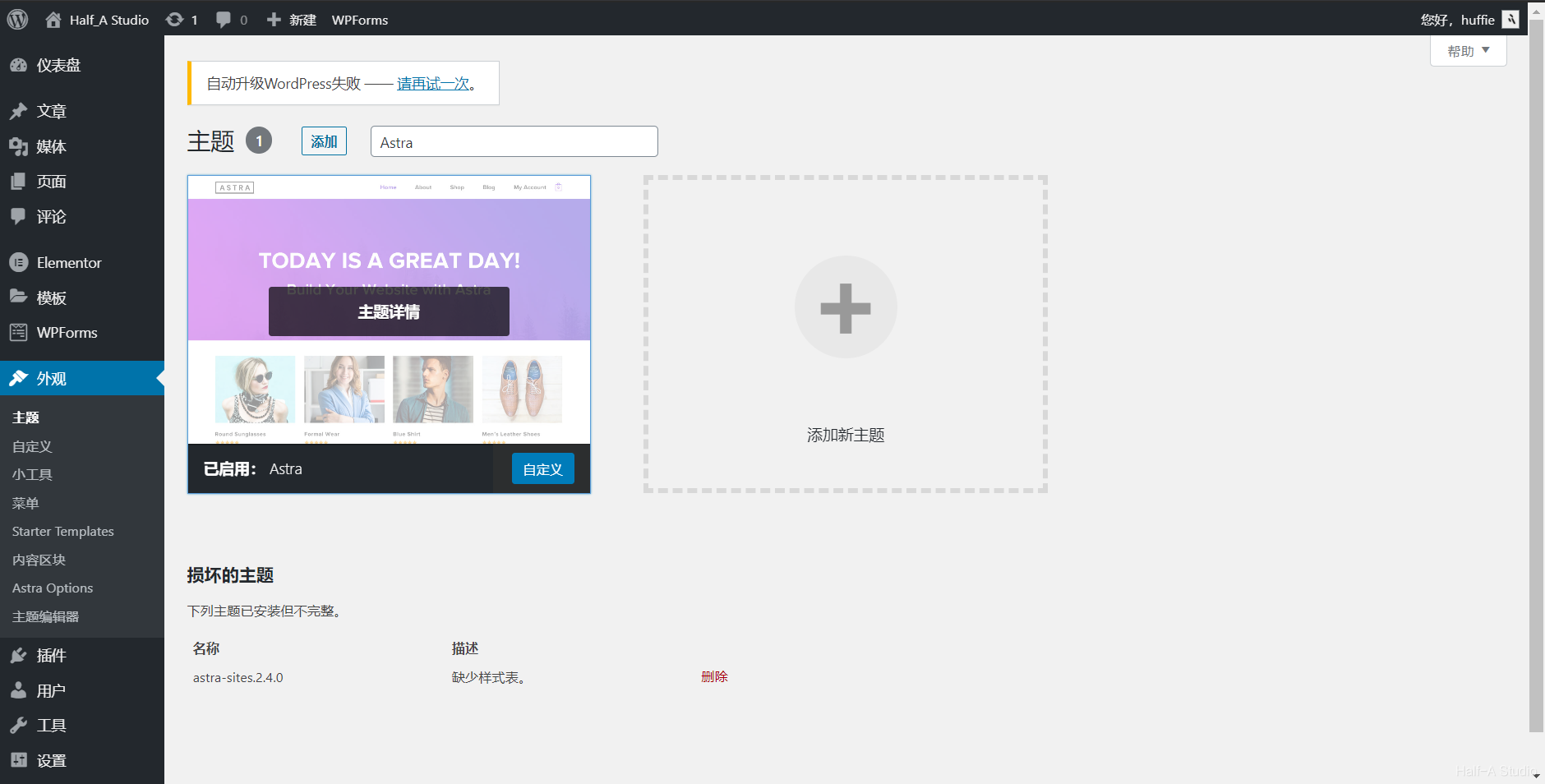The image size is (1545, 784).
Task: Click the 主题详情 overlay button
Action: (x=389, y=311)
